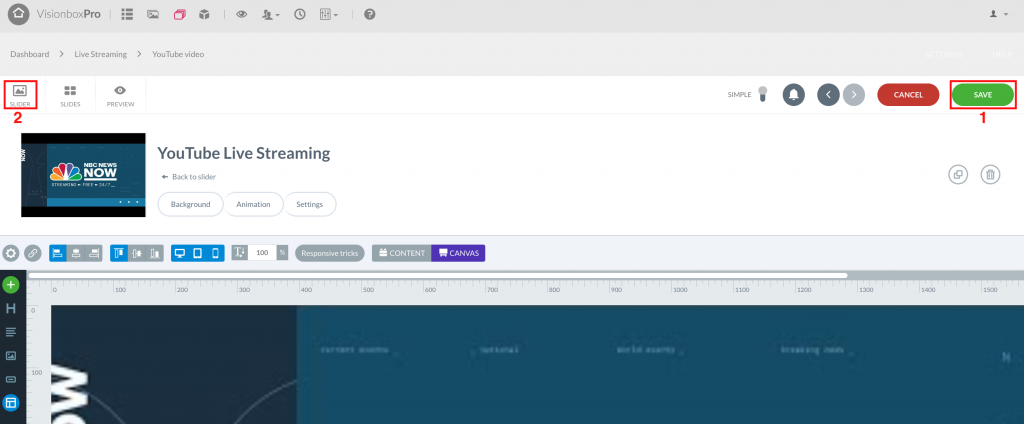Open the Background tab
Screen dimensions: 1024x424
coord(191,204)
